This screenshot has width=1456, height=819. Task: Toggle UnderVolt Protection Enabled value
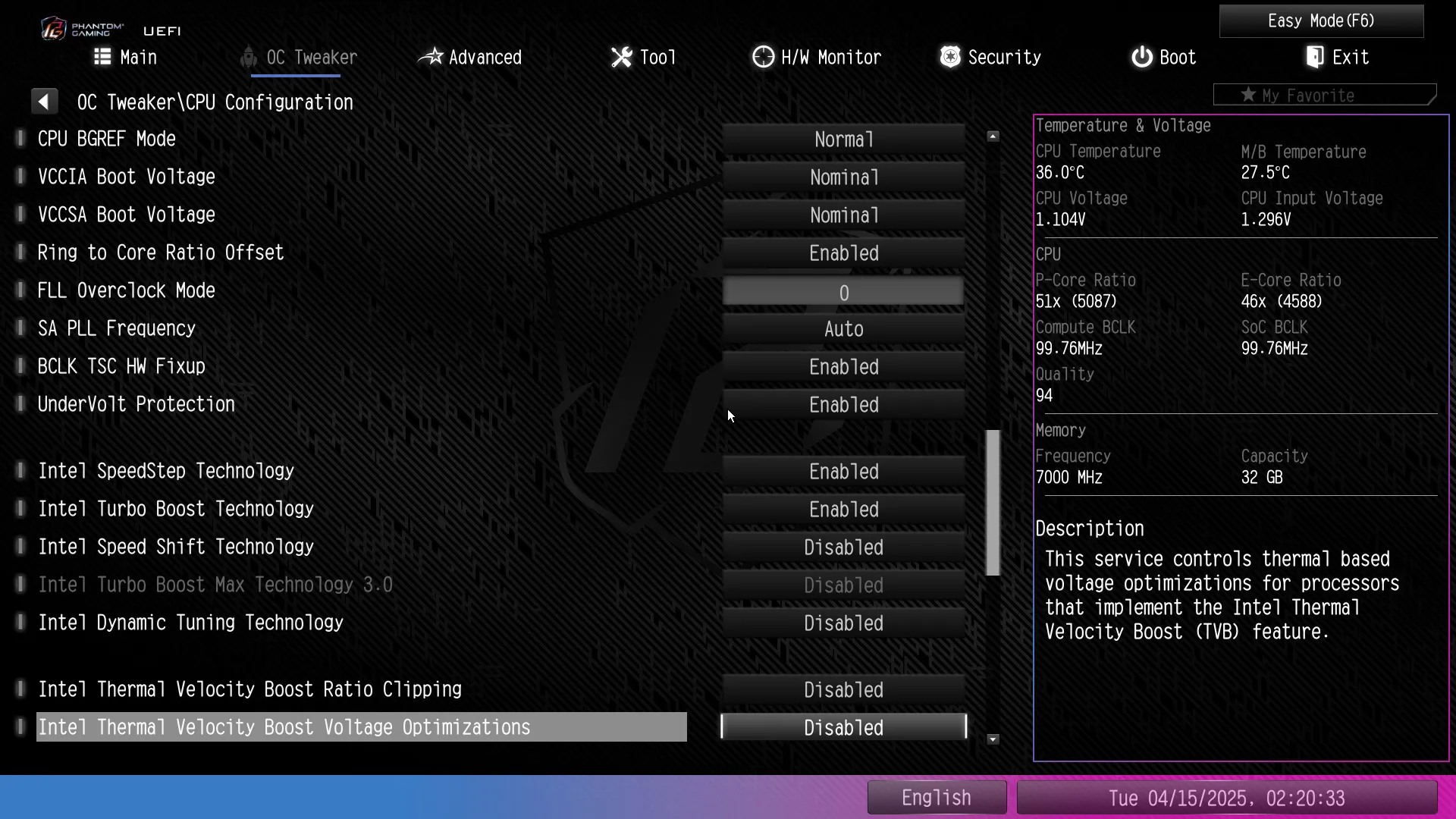[843, 405]
